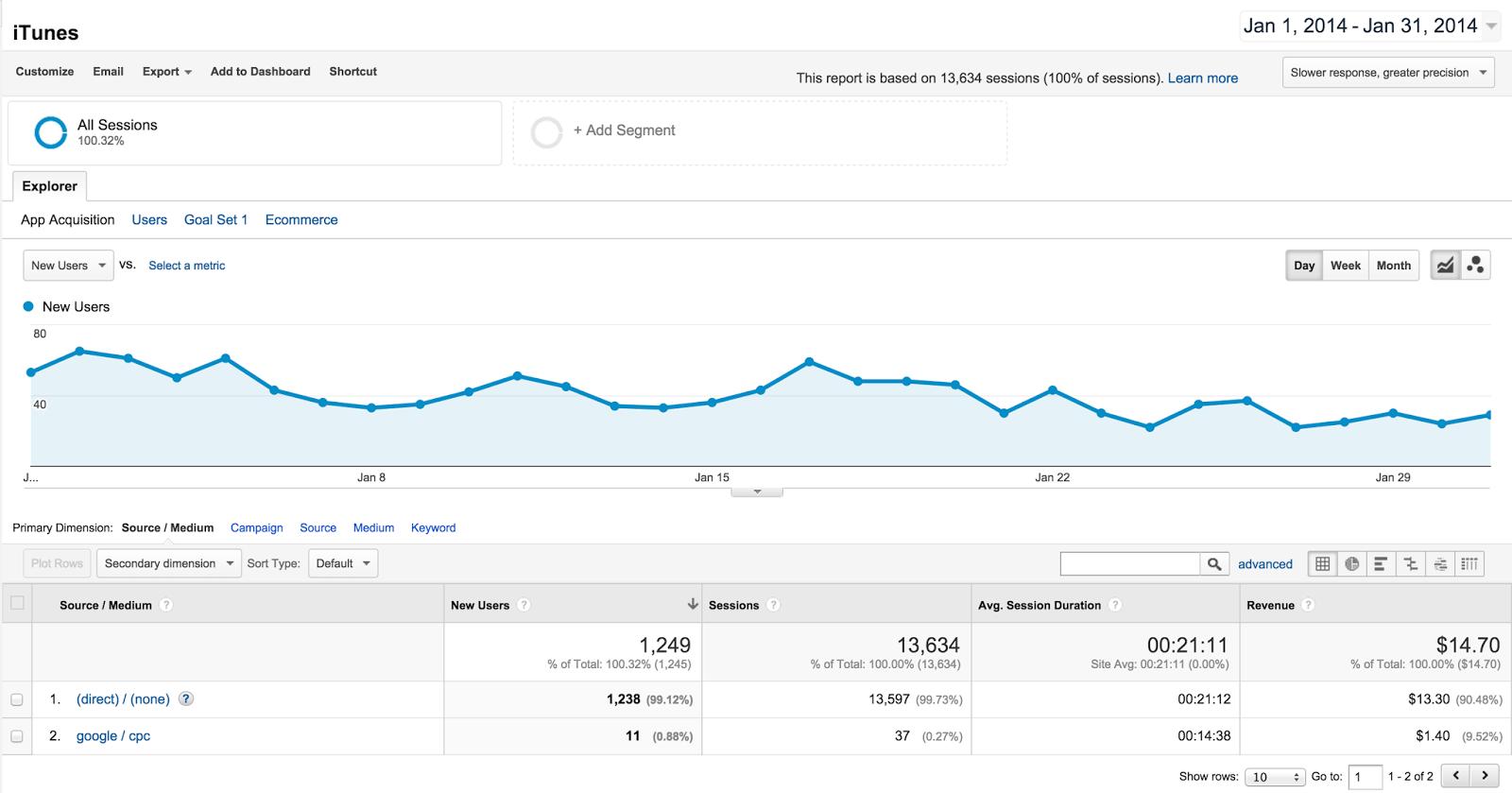Image resolution: width=1512 pixels, height=793 pixels.
Task: Open the Learn more link
Action: pos(1203,78)
